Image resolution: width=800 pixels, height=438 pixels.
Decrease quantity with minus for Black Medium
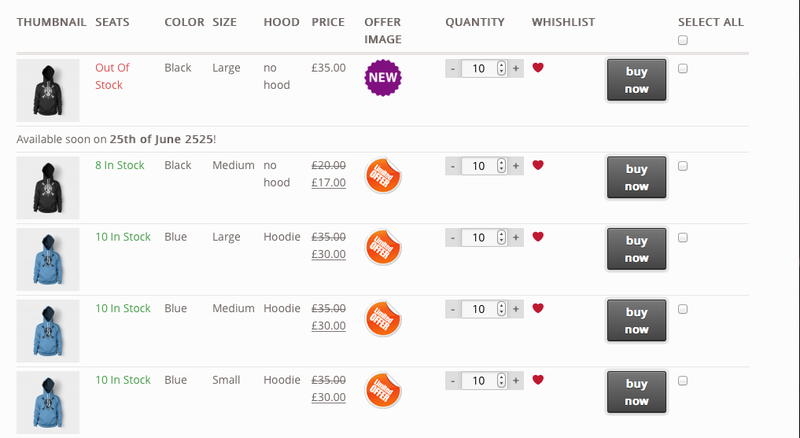pos(453,166)
